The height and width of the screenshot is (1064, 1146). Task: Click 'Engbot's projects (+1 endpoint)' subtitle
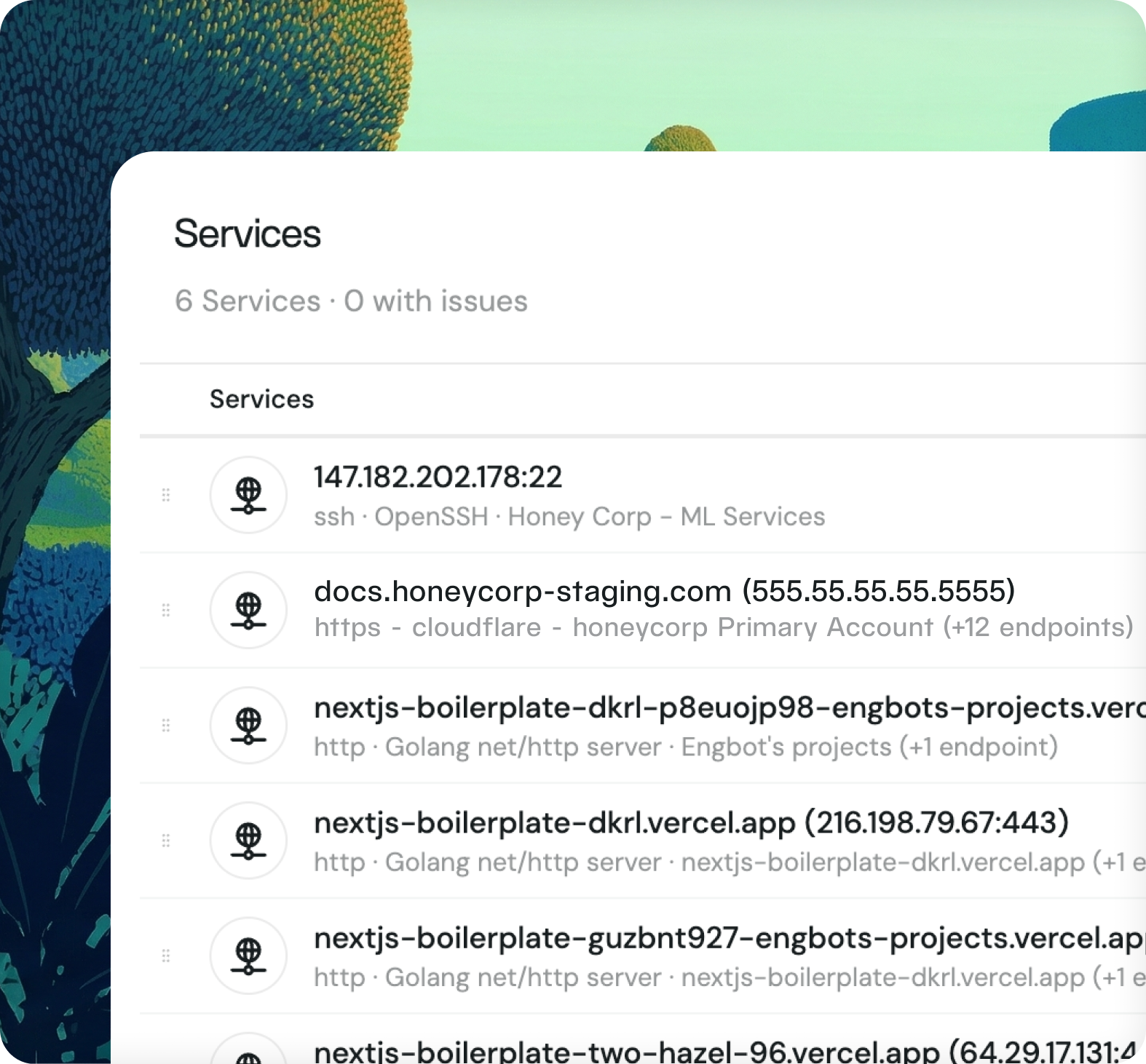click(869, 747)
